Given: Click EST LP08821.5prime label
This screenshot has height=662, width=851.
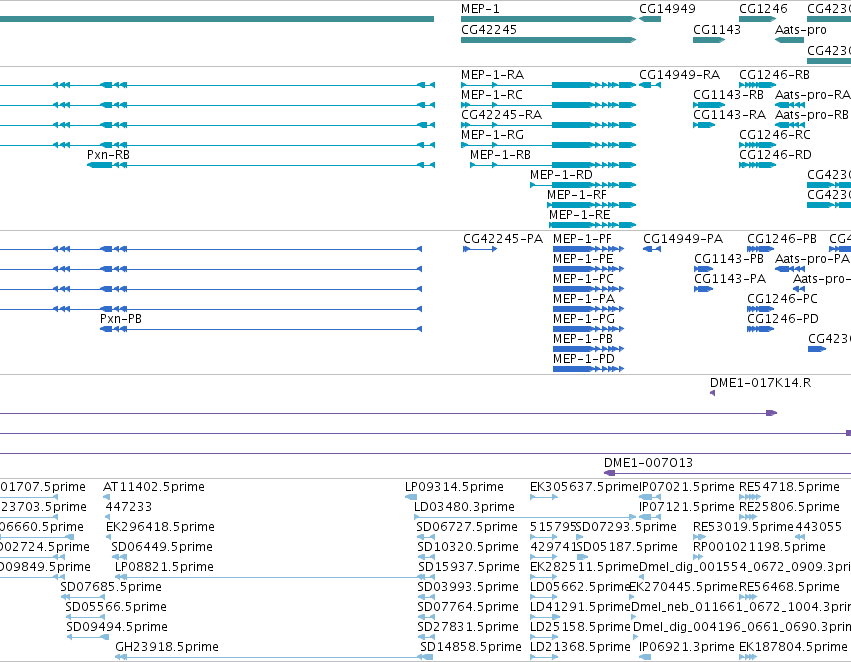Looking at the screenshot, I should click(164, 568).
